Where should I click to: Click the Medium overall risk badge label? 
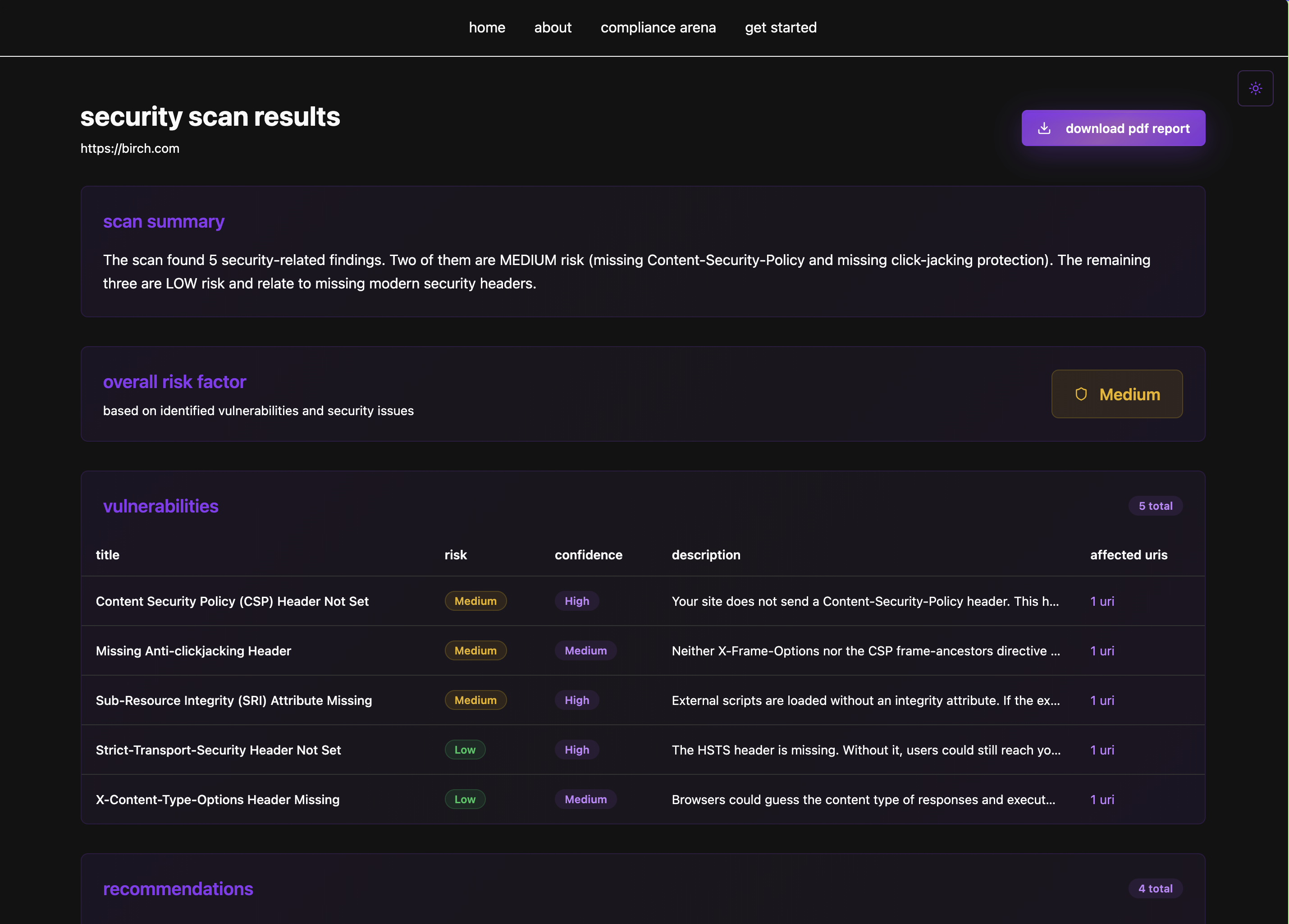coord(1129,394)
